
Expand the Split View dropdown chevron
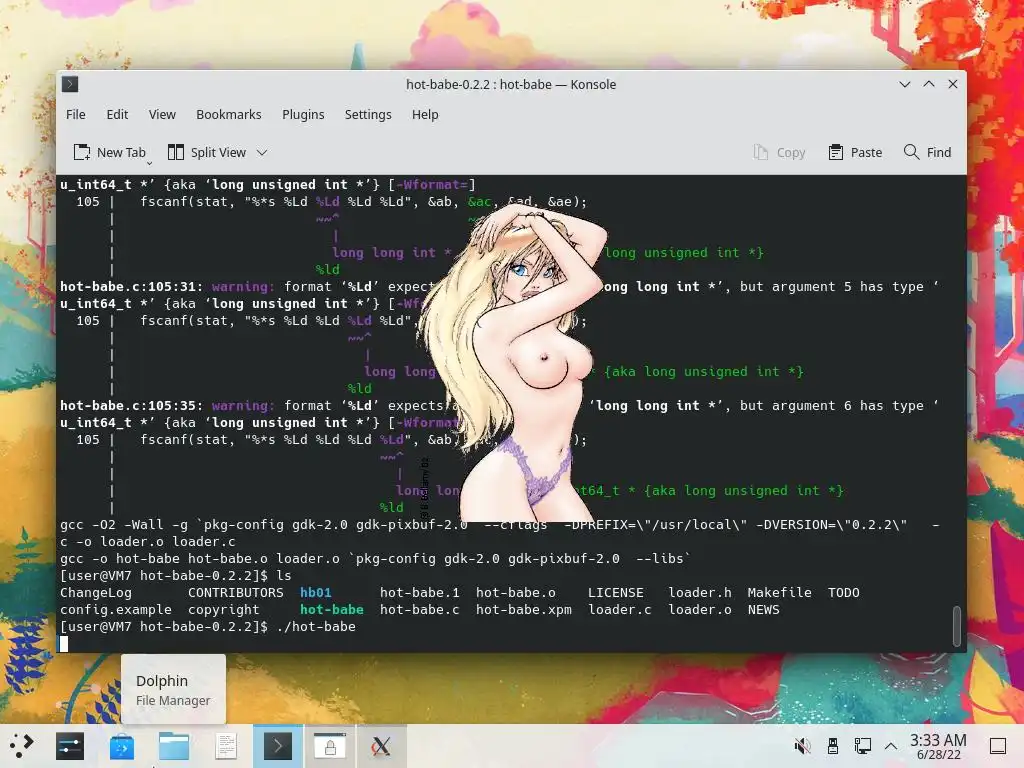click(x=262, y=152)
